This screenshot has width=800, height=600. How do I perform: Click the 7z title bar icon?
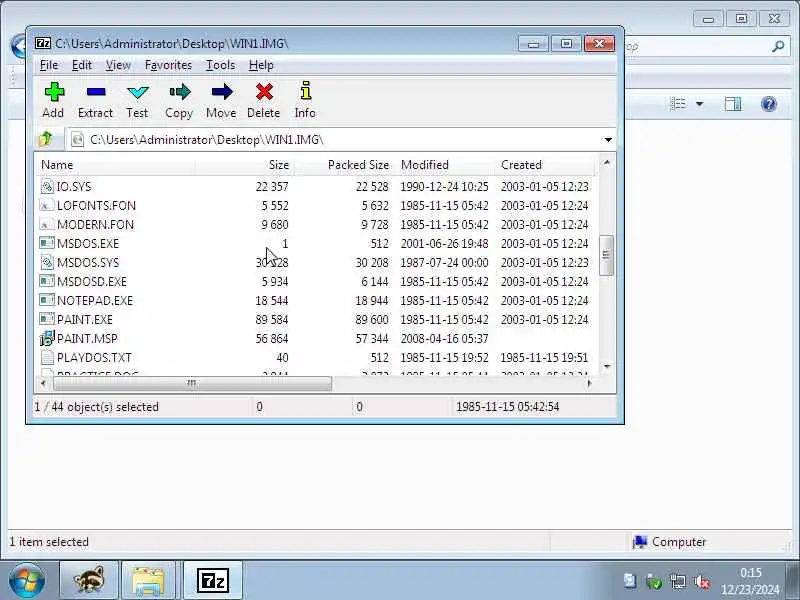43,43
